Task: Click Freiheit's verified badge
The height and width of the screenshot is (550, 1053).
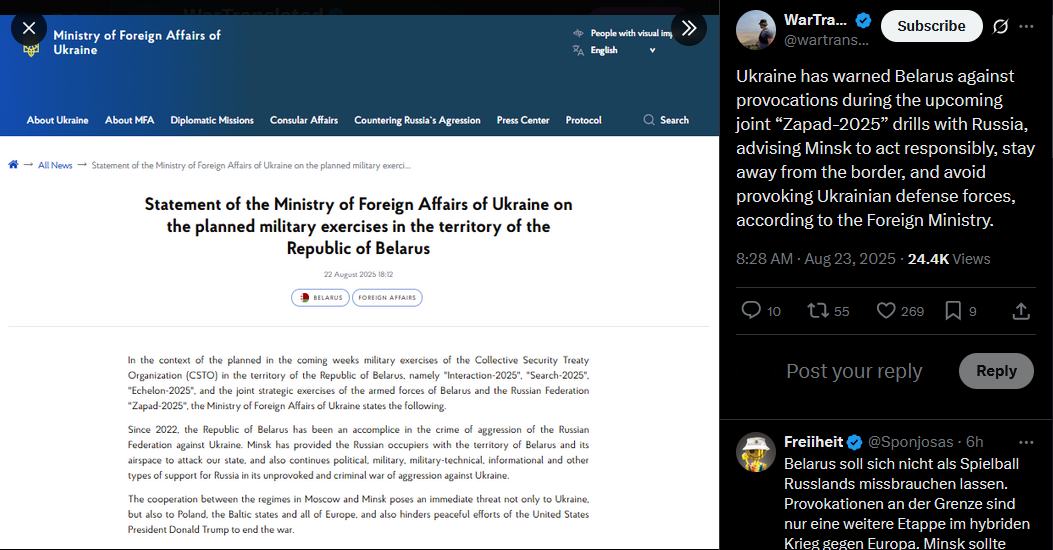Action: coord(854,442)
